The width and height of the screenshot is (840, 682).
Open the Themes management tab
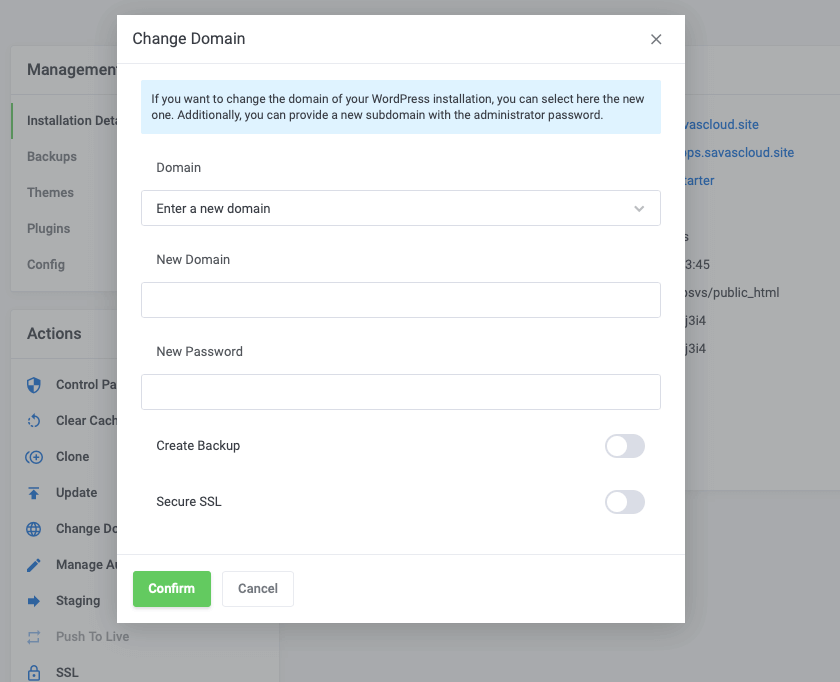(x=50, y=192)
